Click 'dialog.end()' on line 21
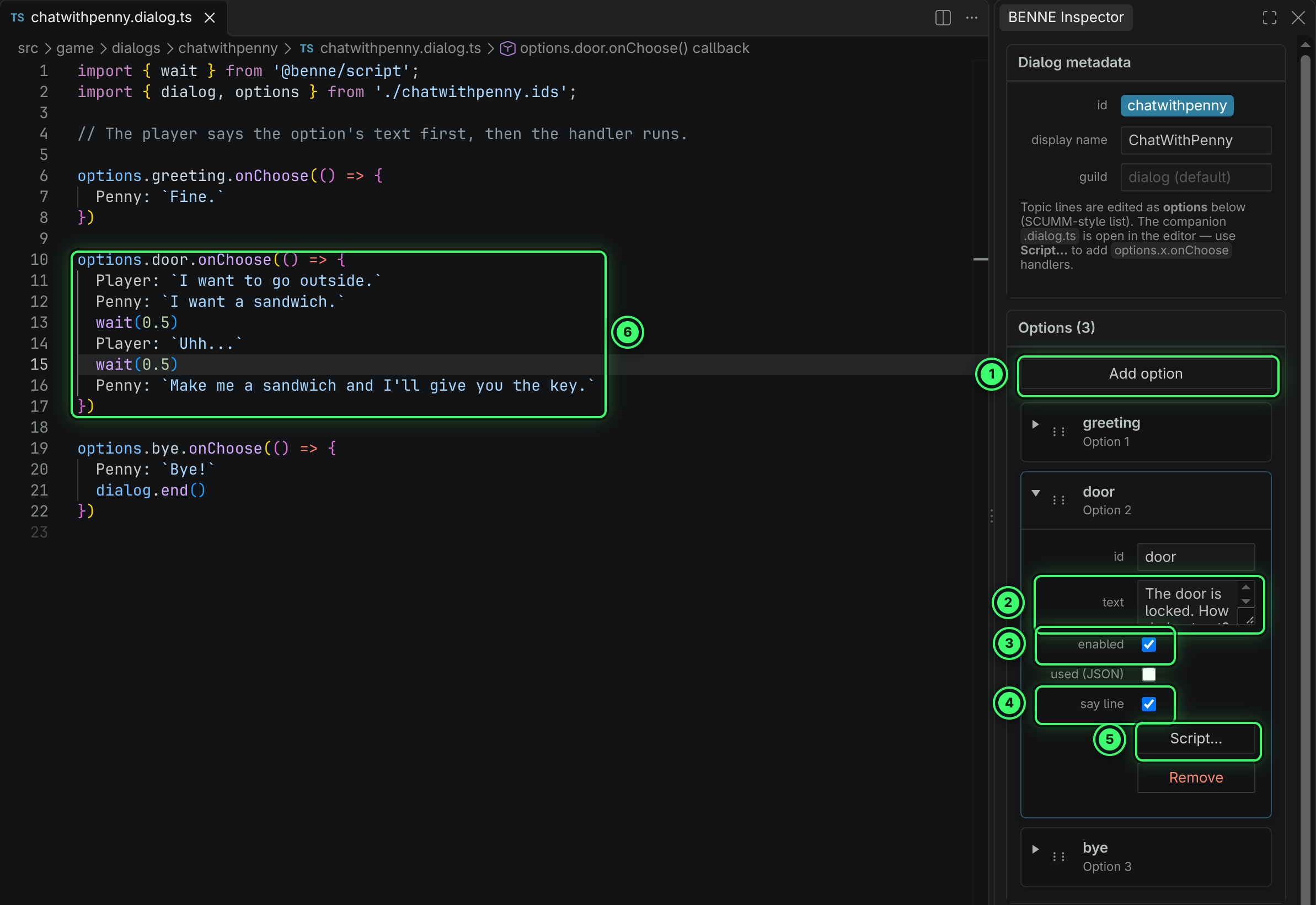This screenshot has height=905, width=1316. click(151, 491)
